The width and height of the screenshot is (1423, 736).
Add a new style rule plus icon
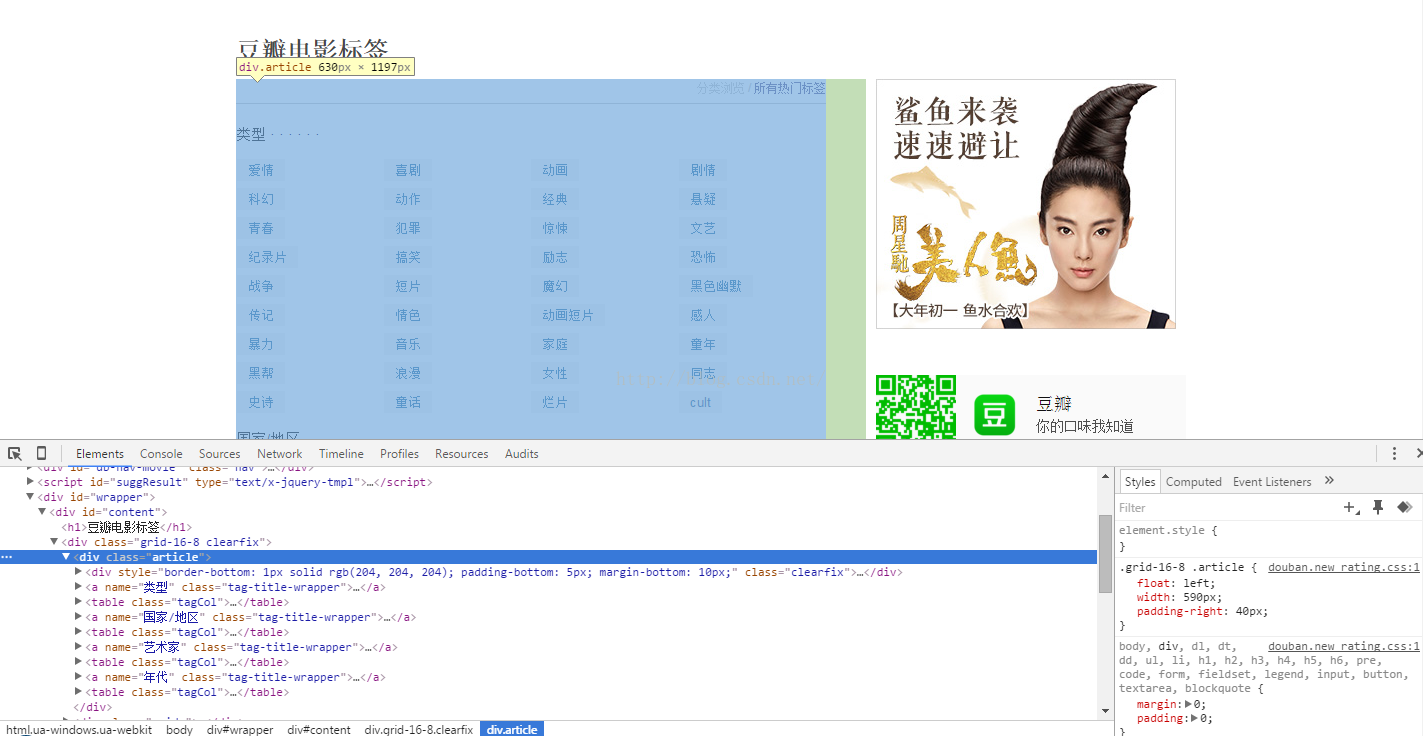tap(1351, 508)
